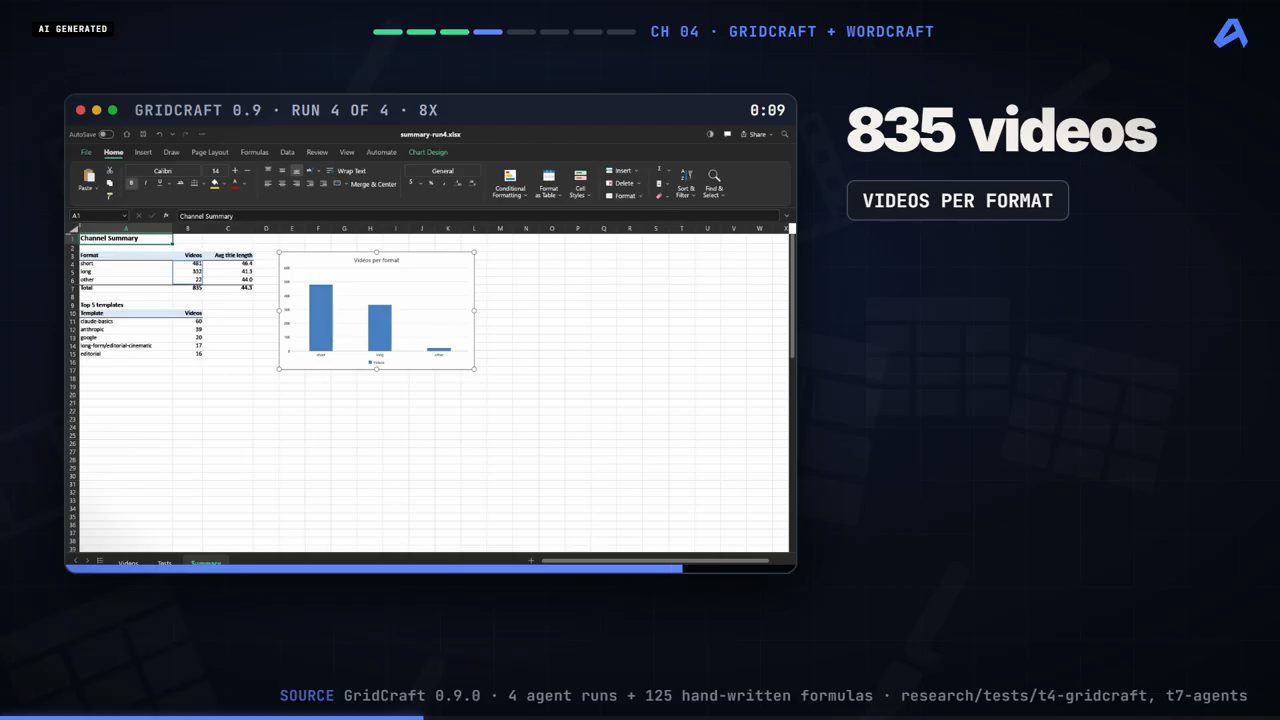Click the Format Painter brush icon
Image resolution: width=1280 pixels, height=720 pixels.
pyautogui.click(x=110, y=196)
